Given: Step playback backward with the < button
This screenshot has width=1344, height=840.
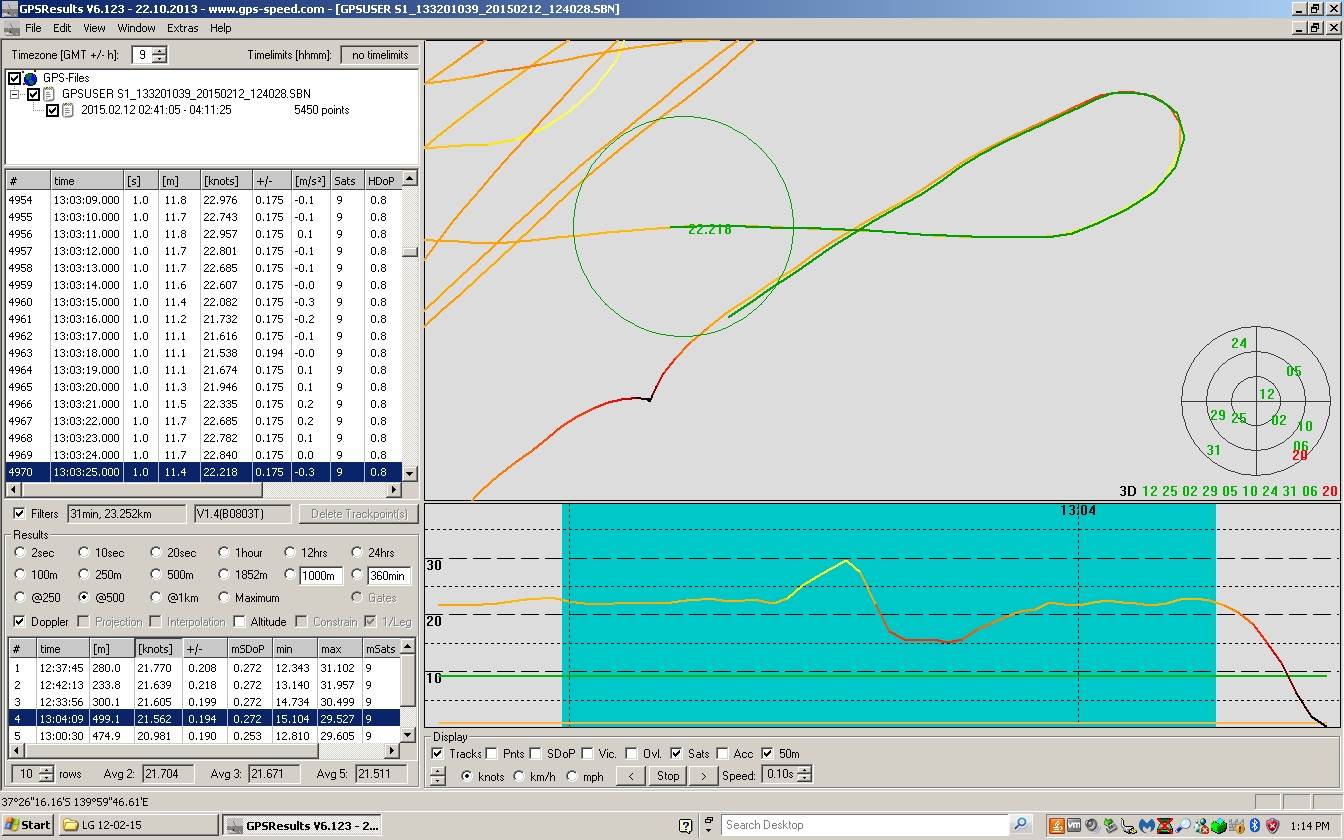Looking at the screenshot, I should coord(630,776).
